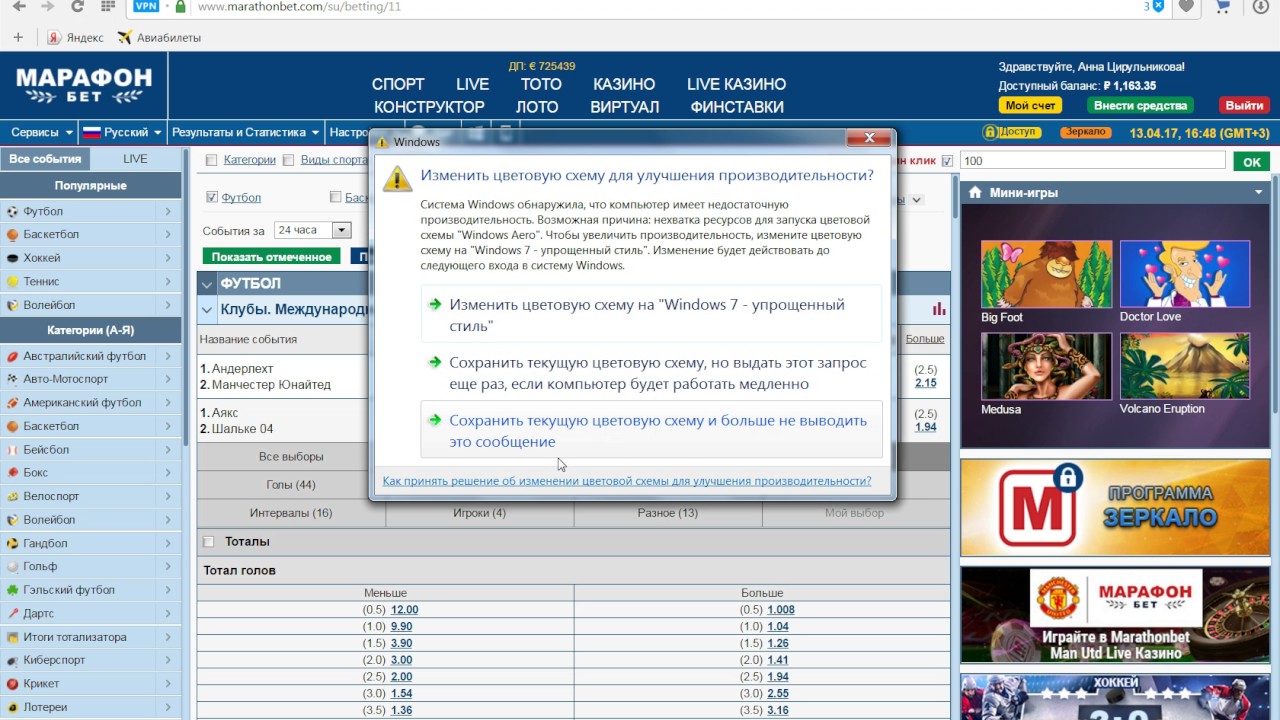The height and width of the screenshot is (720, 1280).
Task: Click the Доступ padlock icon
Action: pyautogui.click(x=1012, y=132)
